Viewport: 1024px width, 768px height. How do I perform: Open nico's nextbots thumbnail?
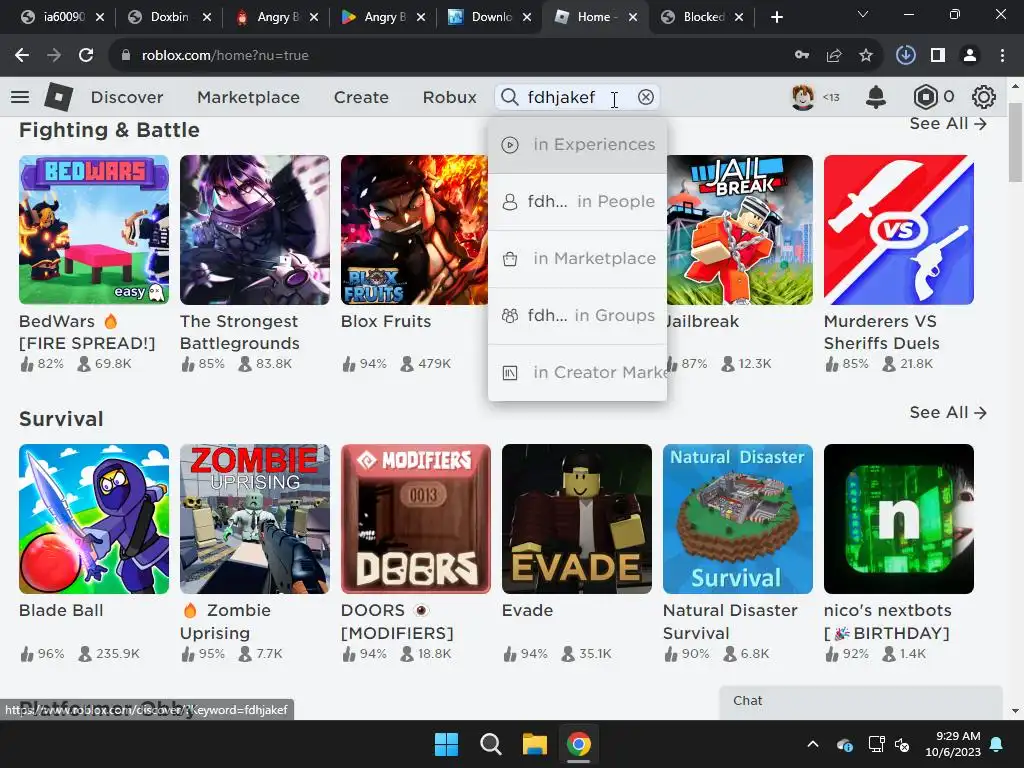coord(899,519)
